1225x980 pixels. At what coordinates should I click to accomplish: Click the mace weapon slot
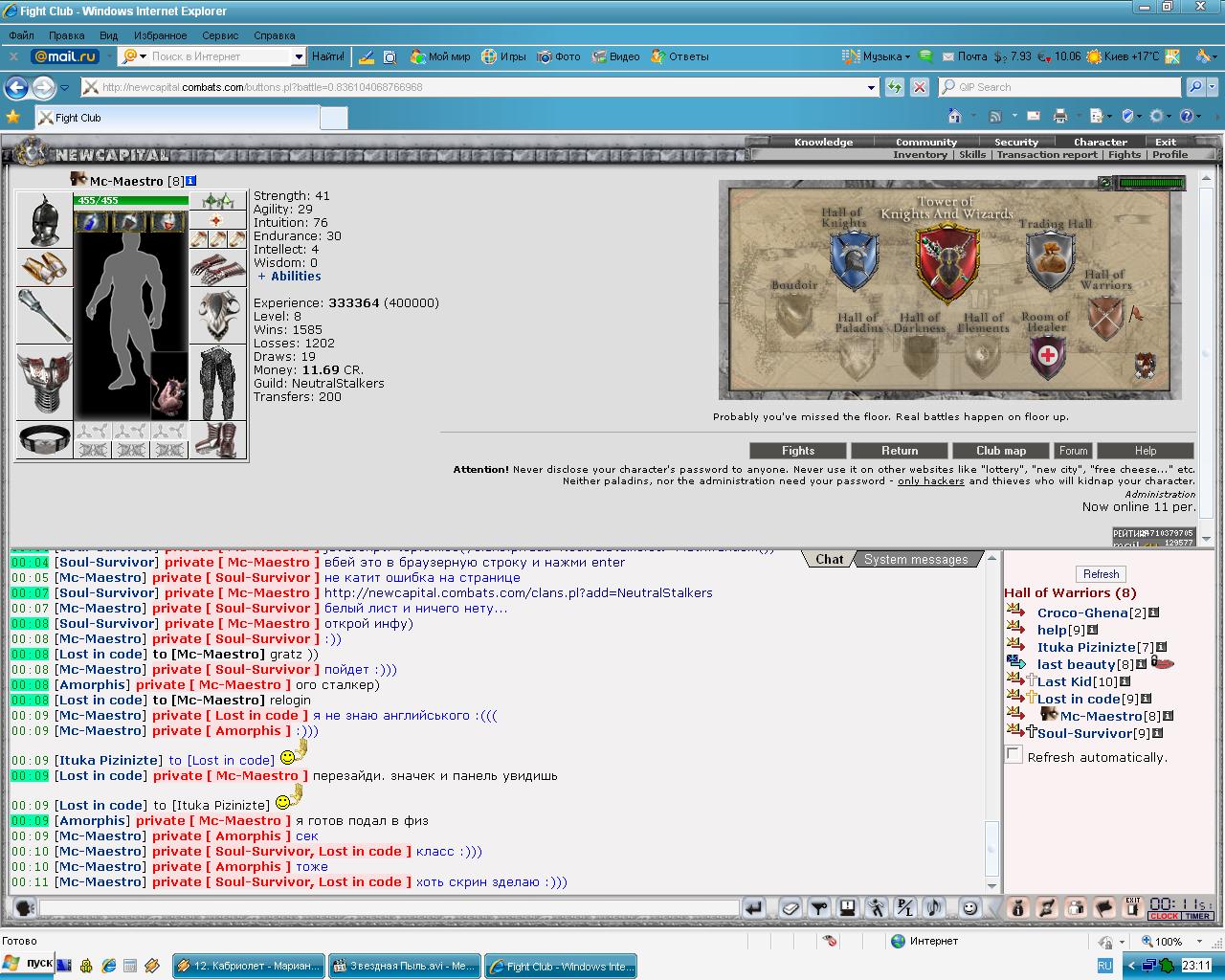44,315
